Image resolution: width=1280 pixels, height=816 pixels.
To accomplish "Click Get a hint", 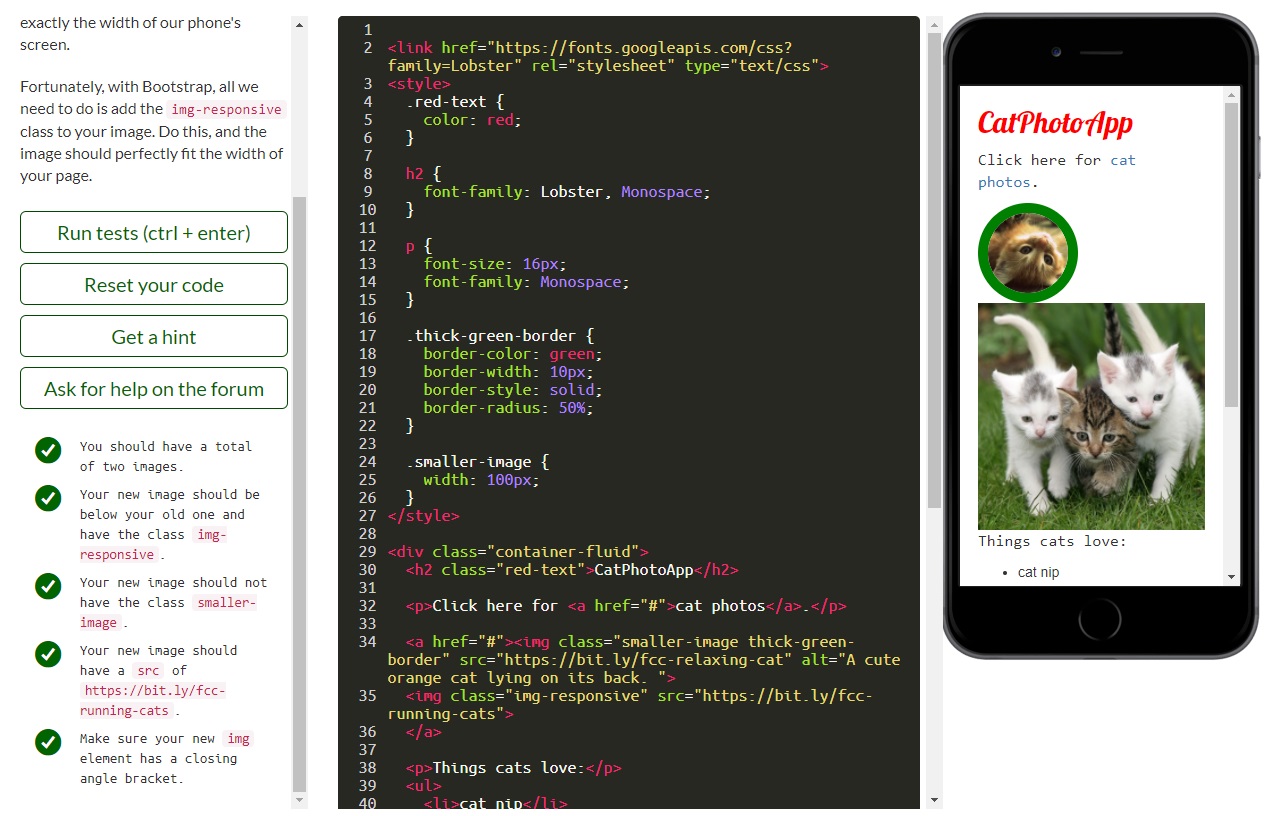I will [153, 336].
